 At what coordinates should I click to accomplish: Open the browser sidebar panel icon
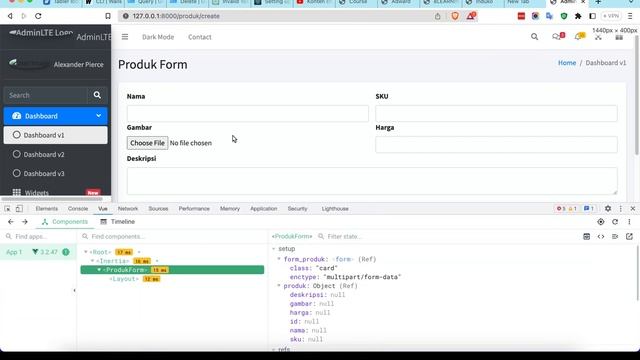(x=592, y=16)
